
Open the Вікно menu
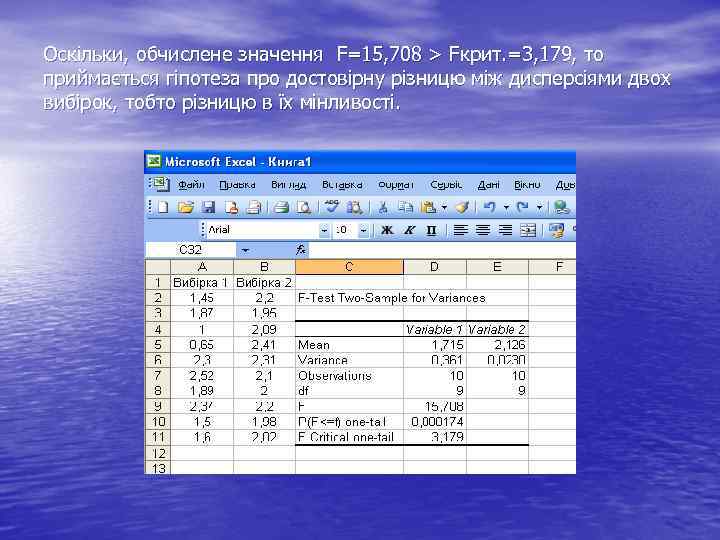point(527,185)
